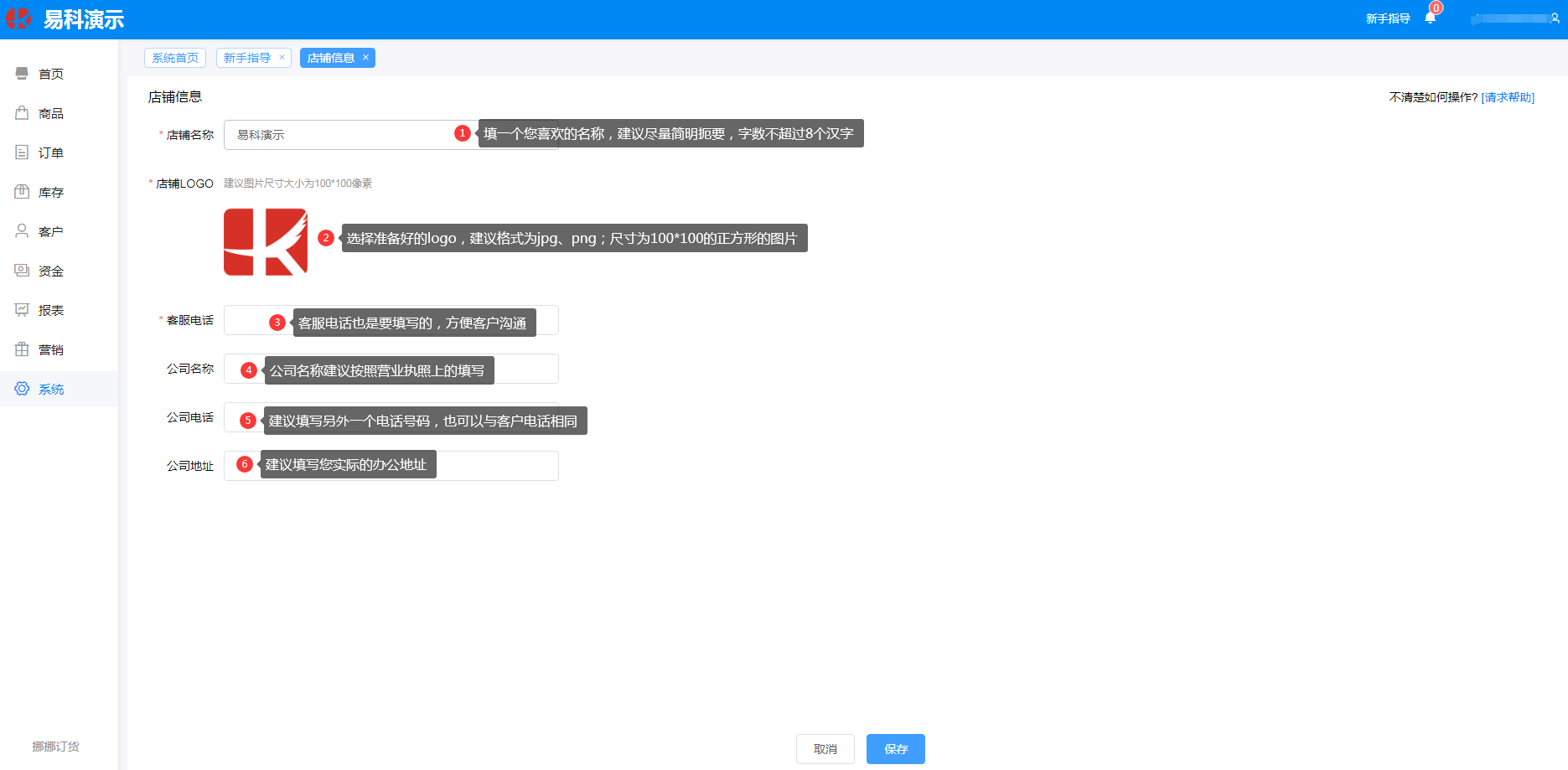This screenshot has height=770, width=1568.
Task: Click the 系统 settings gear icon
Action: pyautogui.click(x=22, y=389)
